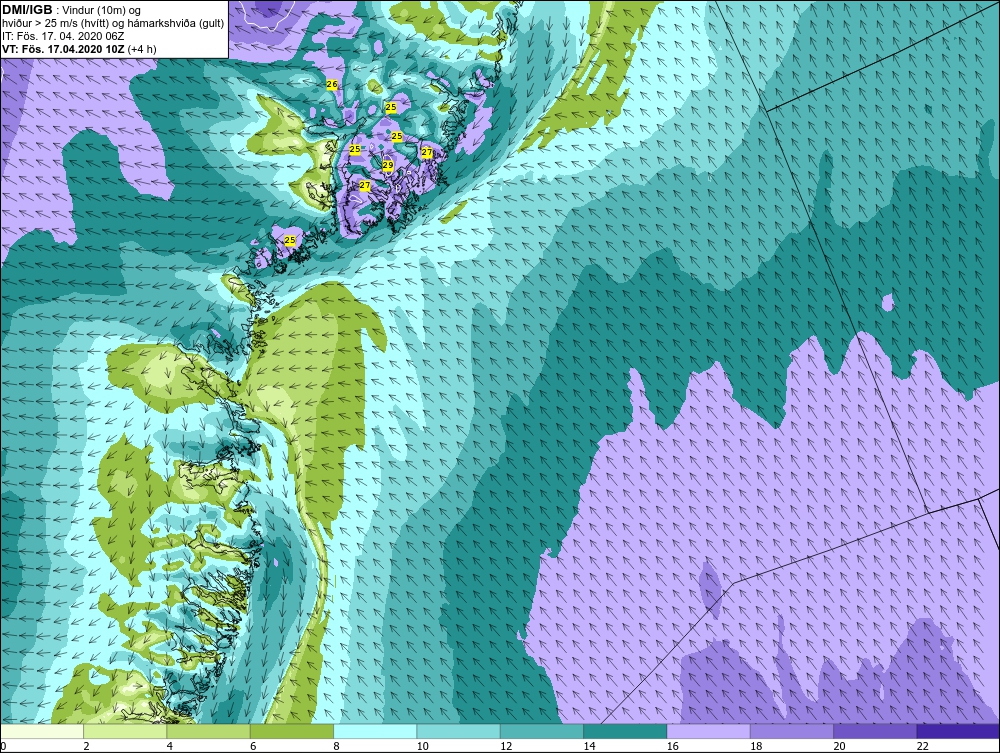Image resolution: width=1000 pixels, height=753 pixels.
Task: Select the 6–8 m/s olive green legend swatch
Action: coord(292,731)
